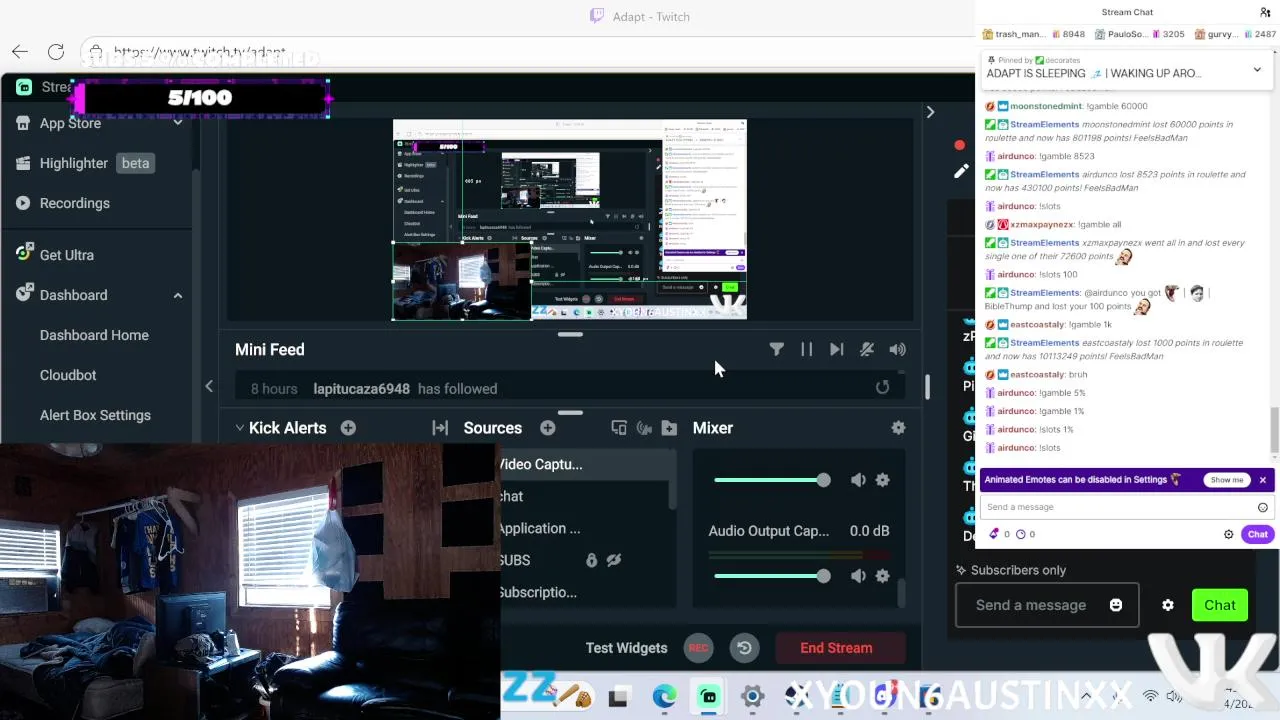Image resolution: width=1280 pixels, height=720 pixels.
Task: Replay the lapitucaza6948 follow alert
Action: click(x=882, y=388)
